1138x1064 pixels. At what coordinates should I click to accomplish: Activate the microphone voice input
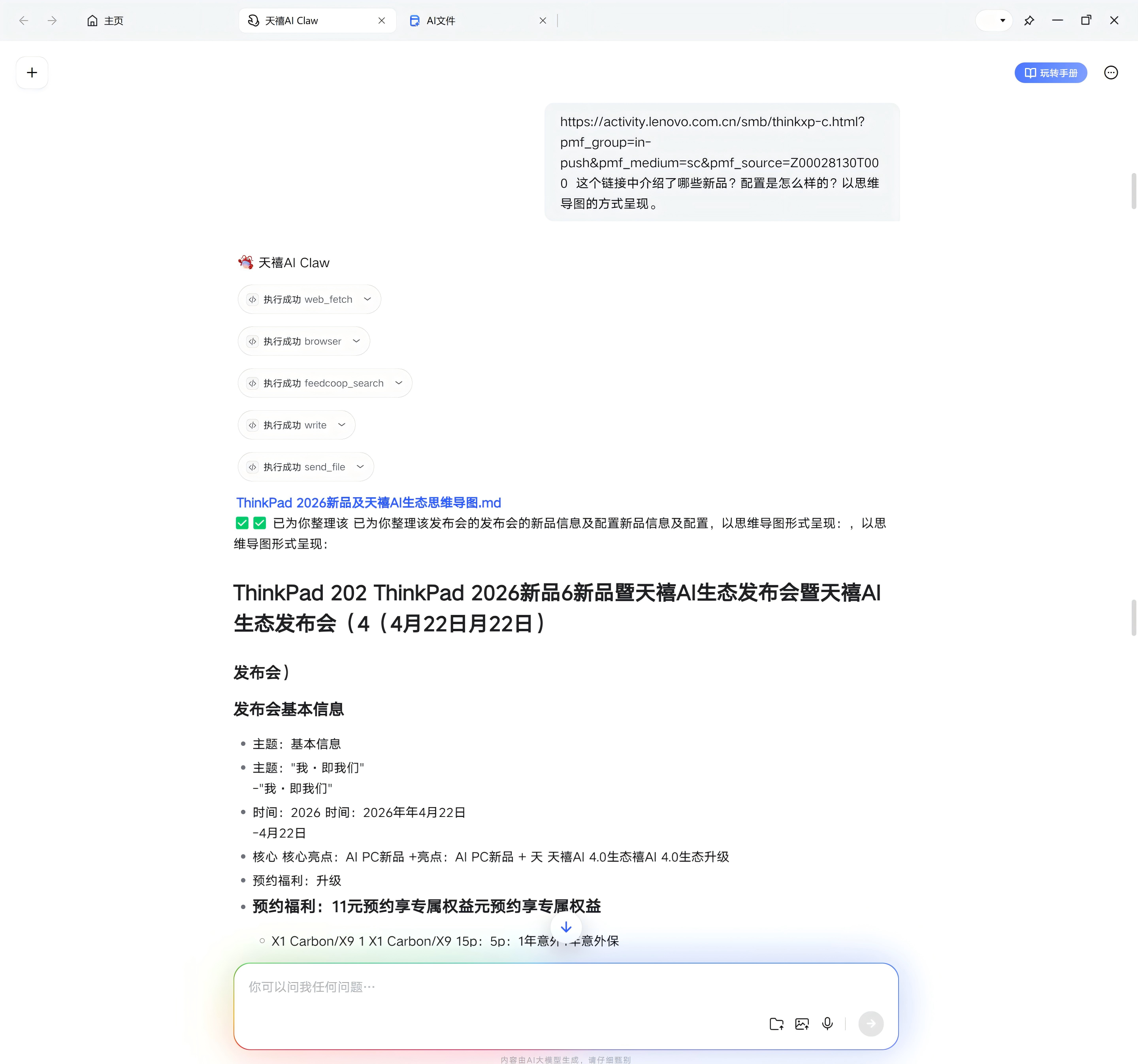(827, 1023)
